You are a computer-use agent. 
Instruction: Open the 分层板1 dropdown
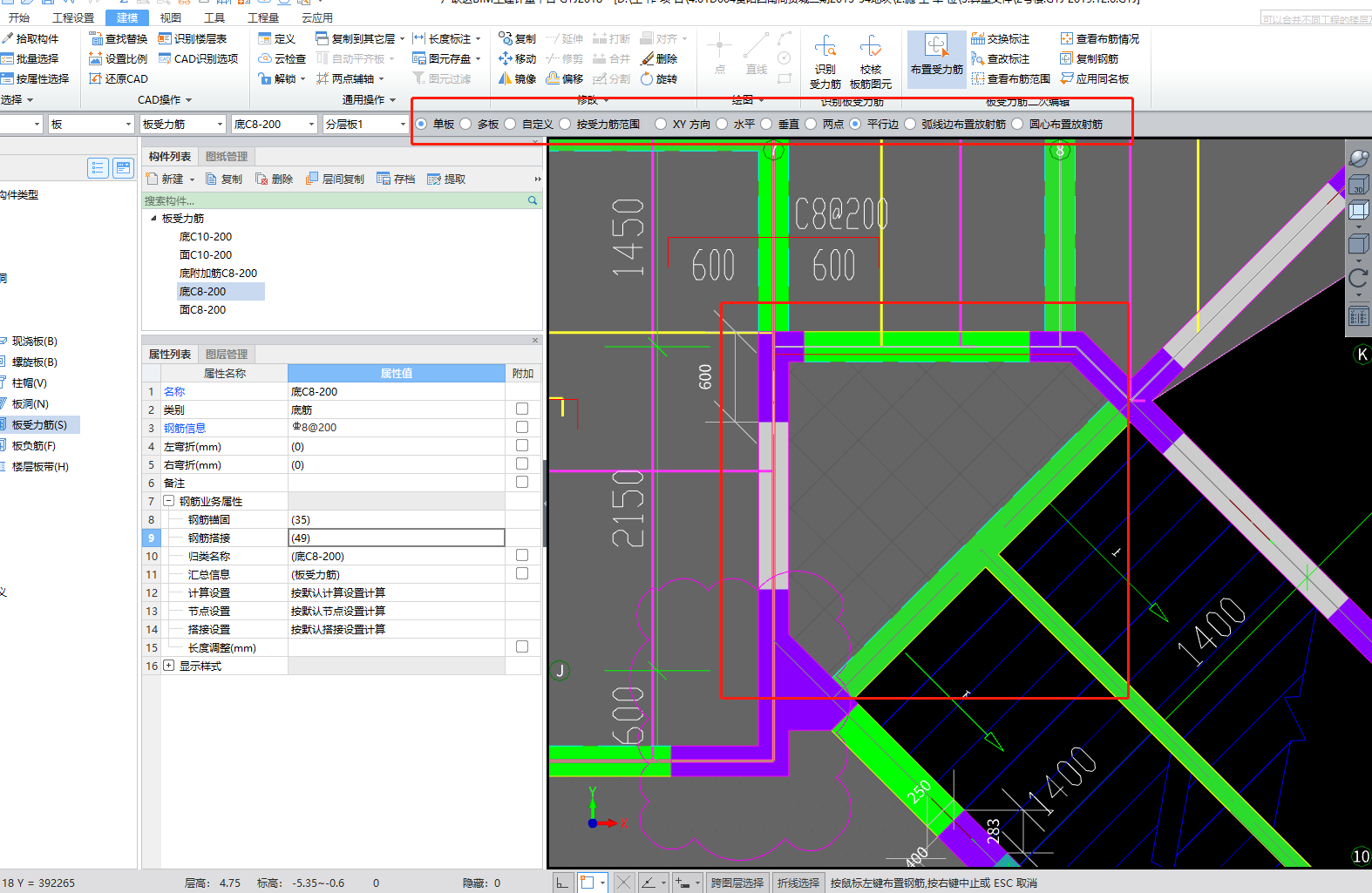pyautogui.click(x=403, y=125)
